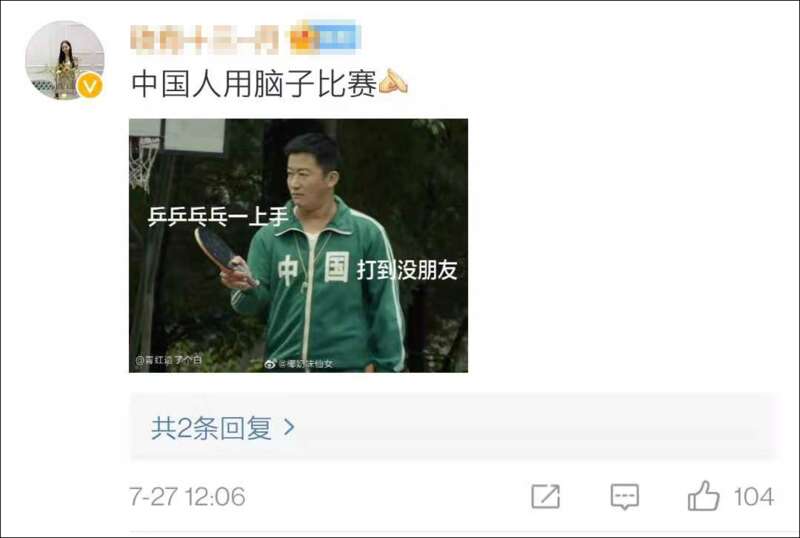Click the repost share icon
The width and height of the screenshot is (800, 538).
point(545,496)
